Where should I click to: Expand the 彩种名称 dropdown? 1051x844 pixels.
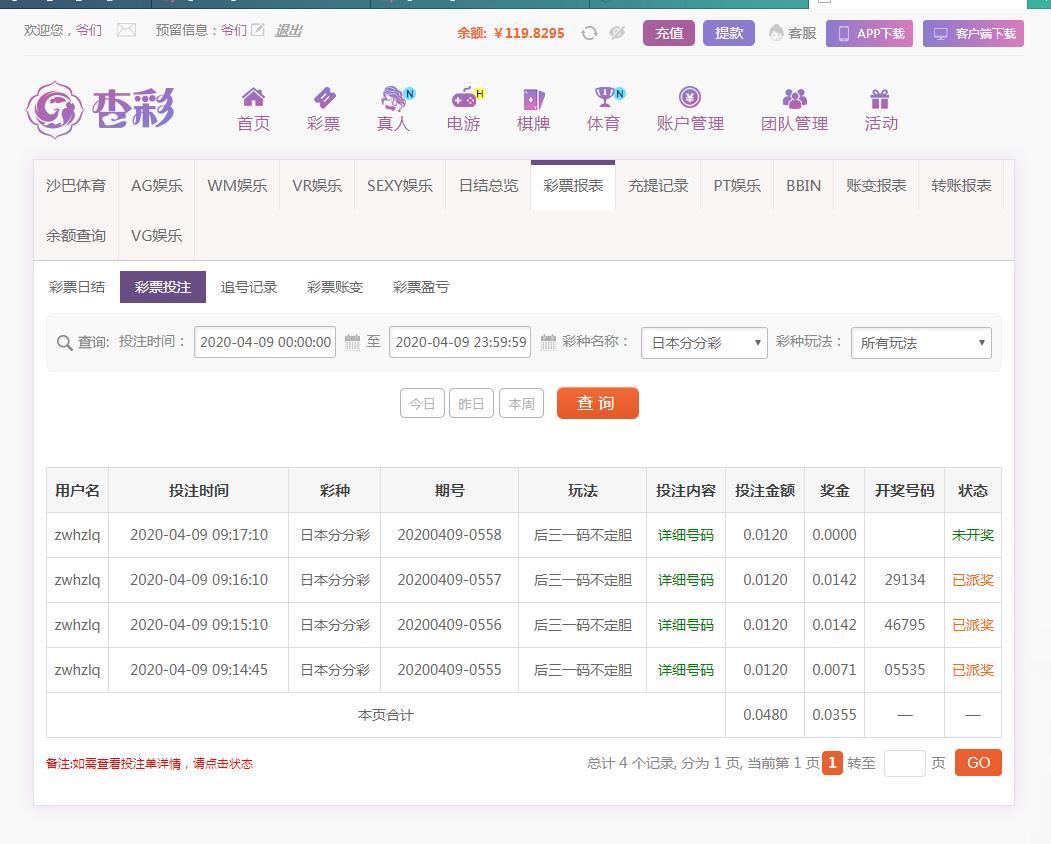coord(704,343)
